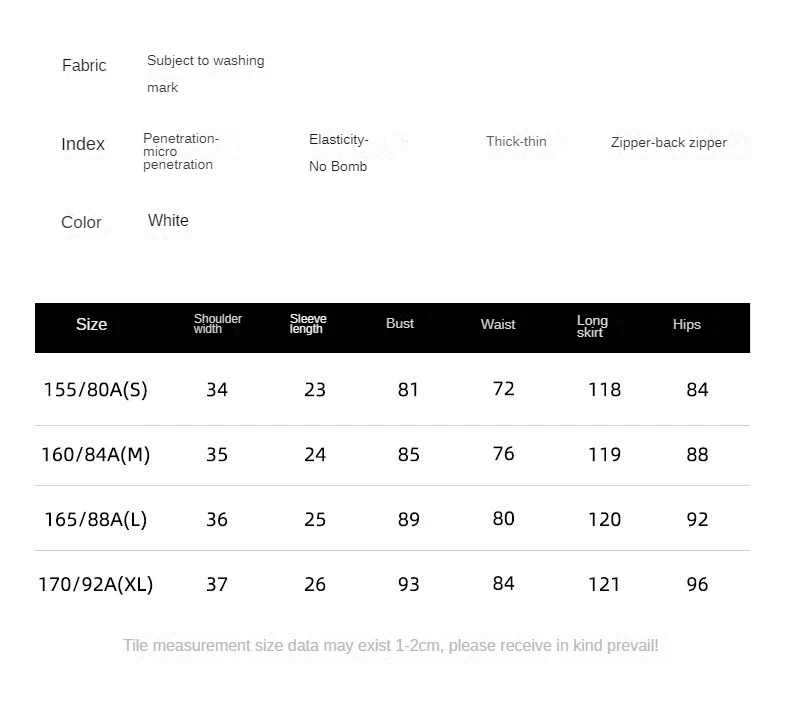Screen dimensions: 790x704
Task: Click the Long skirt column header
Action: pyautogui.click(x=592, y=326)
